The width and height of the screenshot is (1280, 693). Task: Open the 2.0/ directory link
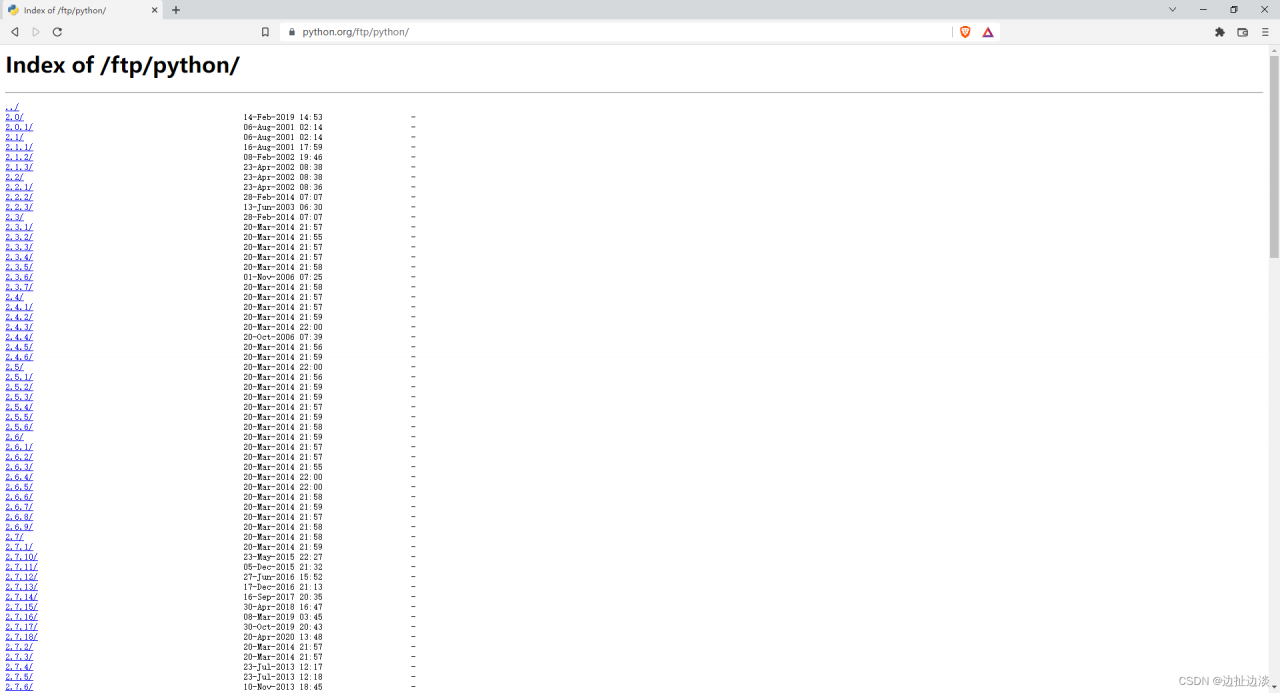tap(14, 117)
